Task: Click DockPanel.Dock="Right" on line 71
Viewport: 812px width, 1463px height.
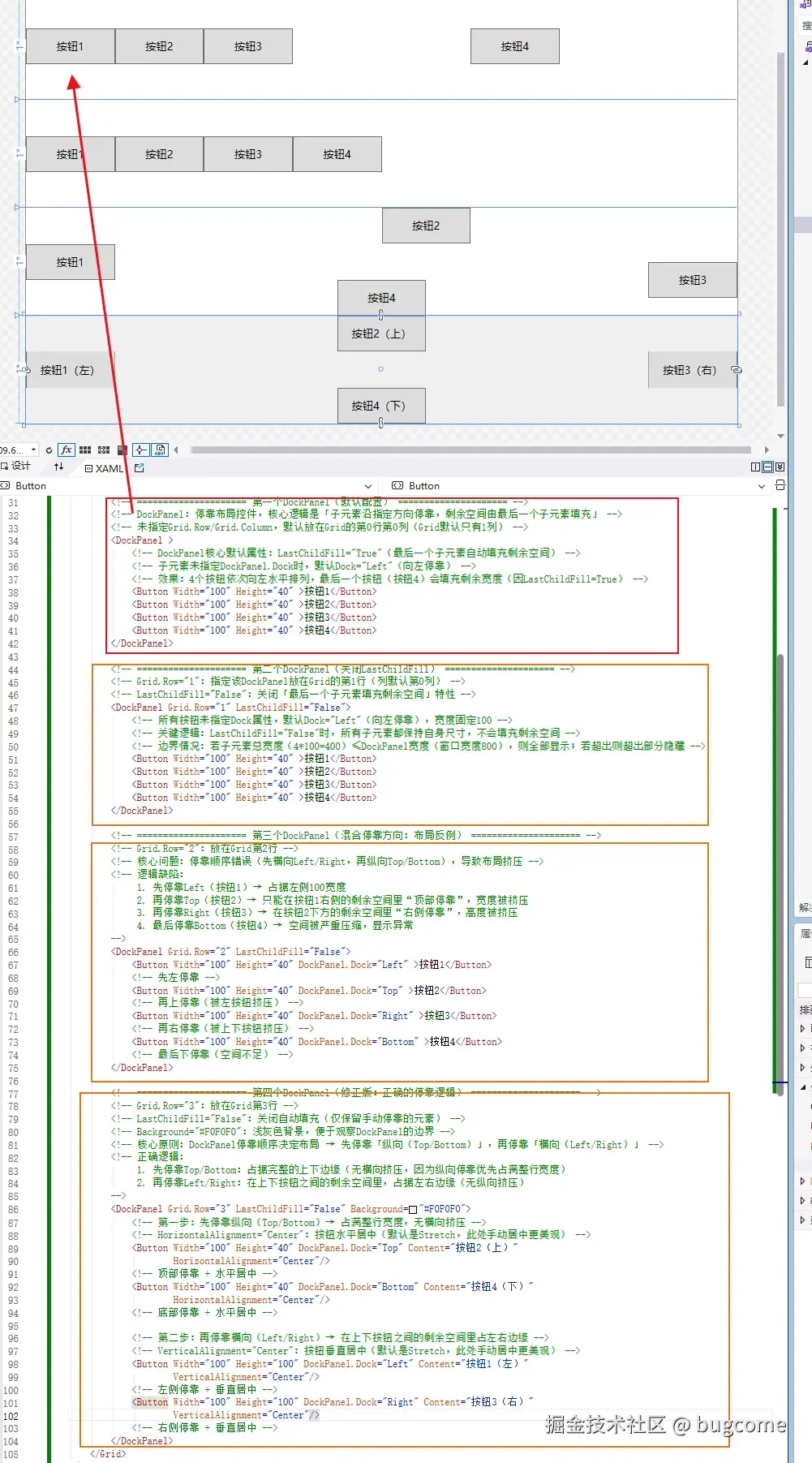Action: pos(356,1016)
